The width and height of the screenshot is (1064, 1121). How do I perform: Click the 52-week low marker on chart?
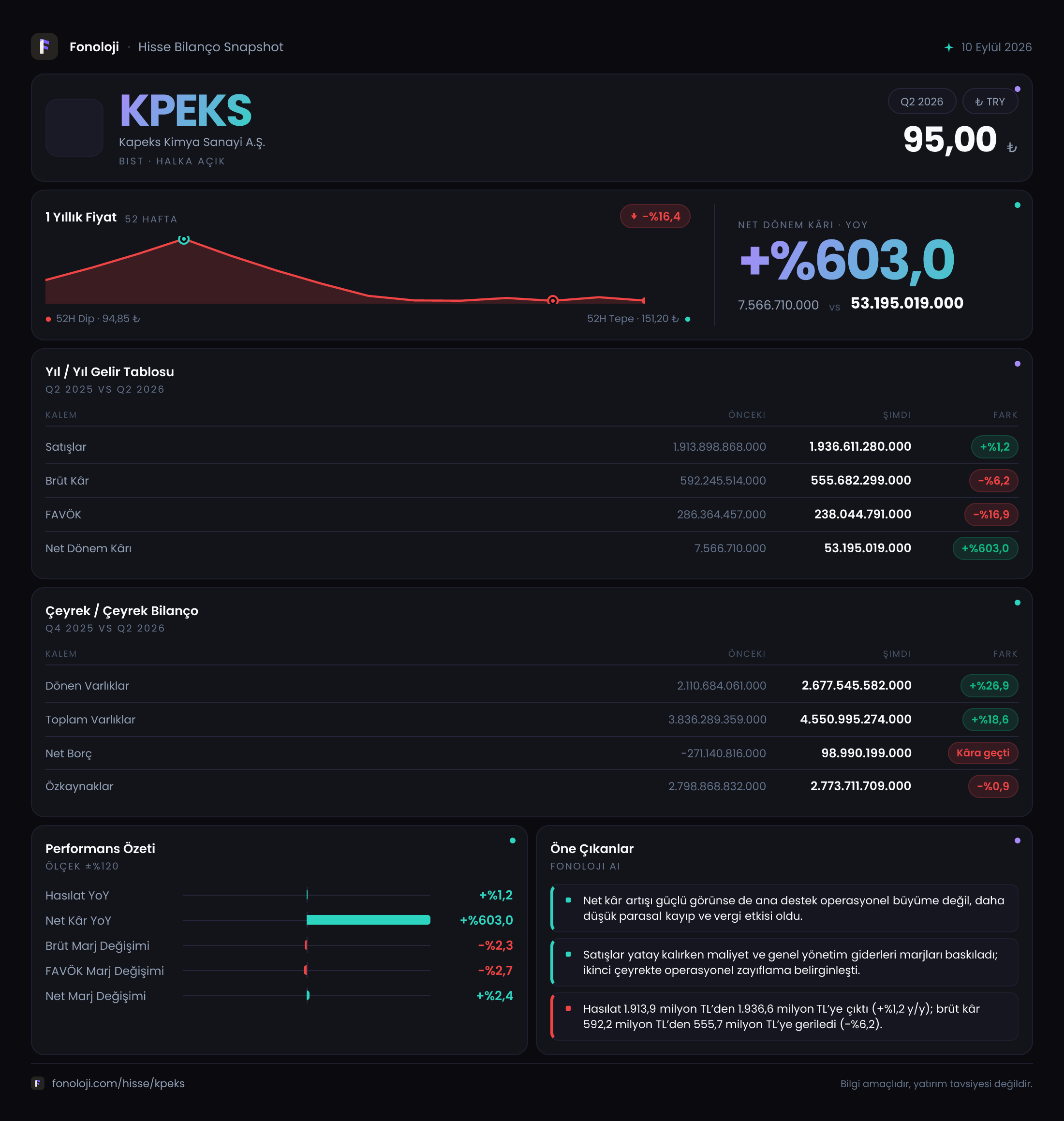coord(552,300)
